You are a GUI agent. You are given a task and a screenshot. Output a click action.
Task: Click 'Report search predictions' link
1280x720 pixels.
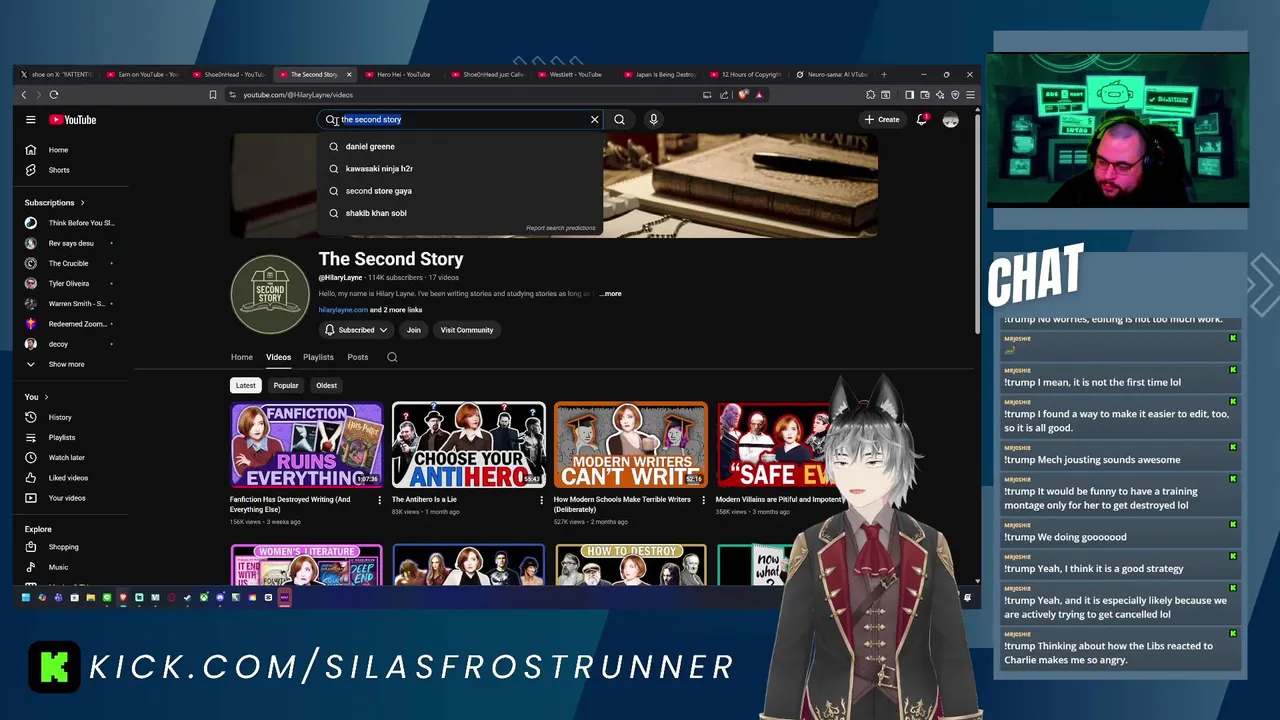(560, 228)
